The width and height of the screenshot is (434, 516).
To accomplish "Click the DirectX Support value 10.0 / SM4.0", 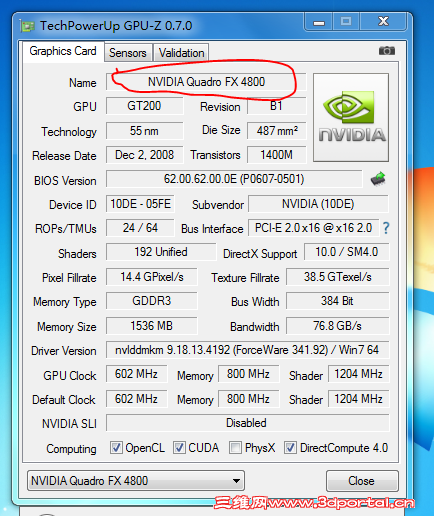I will pos(347,252).
